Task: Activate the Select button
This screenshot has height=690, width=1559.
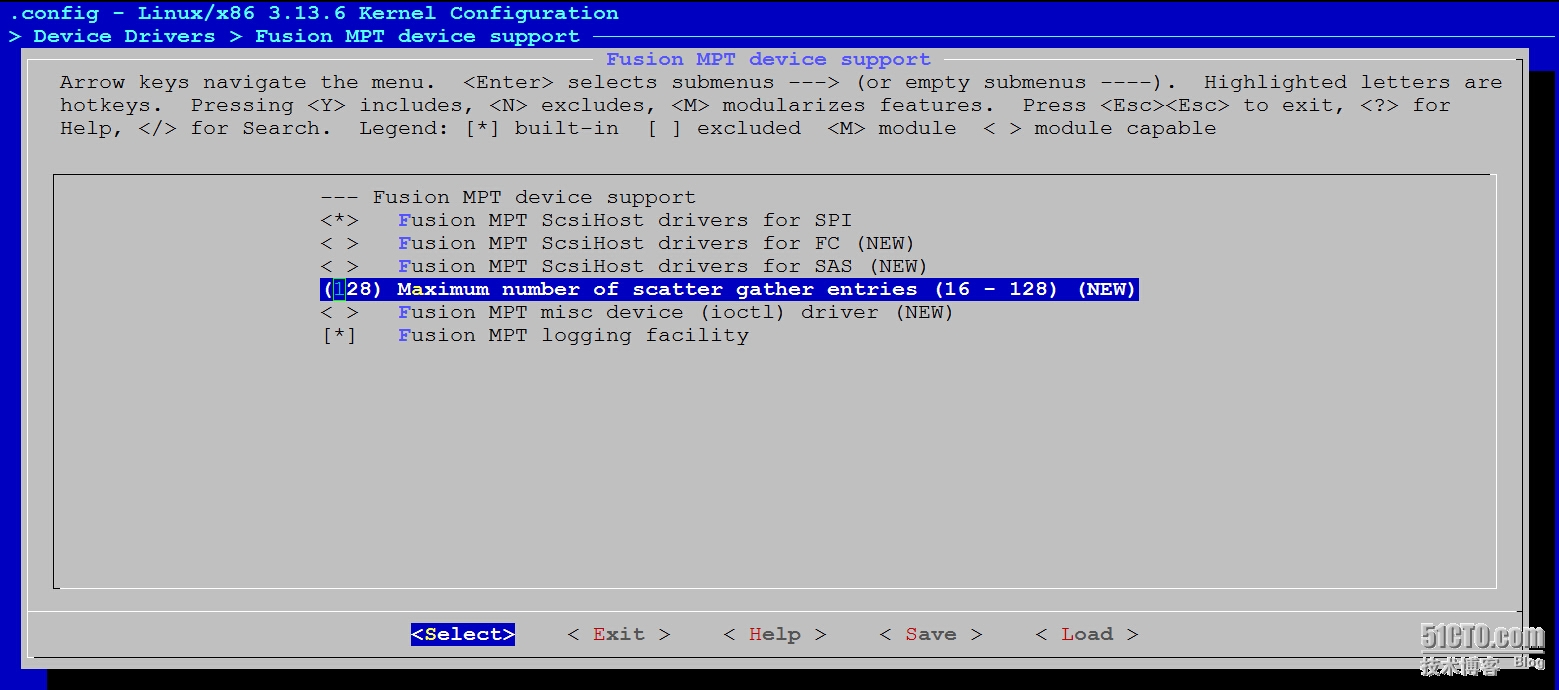Action: pos(462,634)
